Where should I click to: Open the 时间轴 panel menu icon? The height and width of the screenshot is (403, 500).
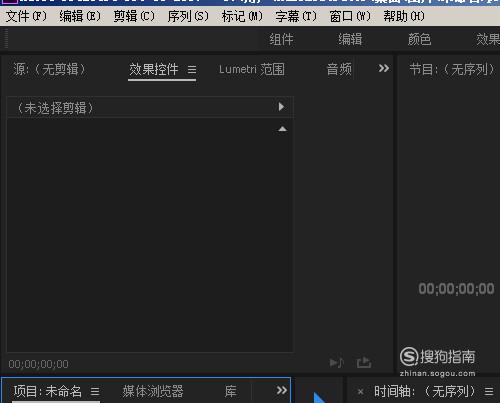tap(489, 391)
